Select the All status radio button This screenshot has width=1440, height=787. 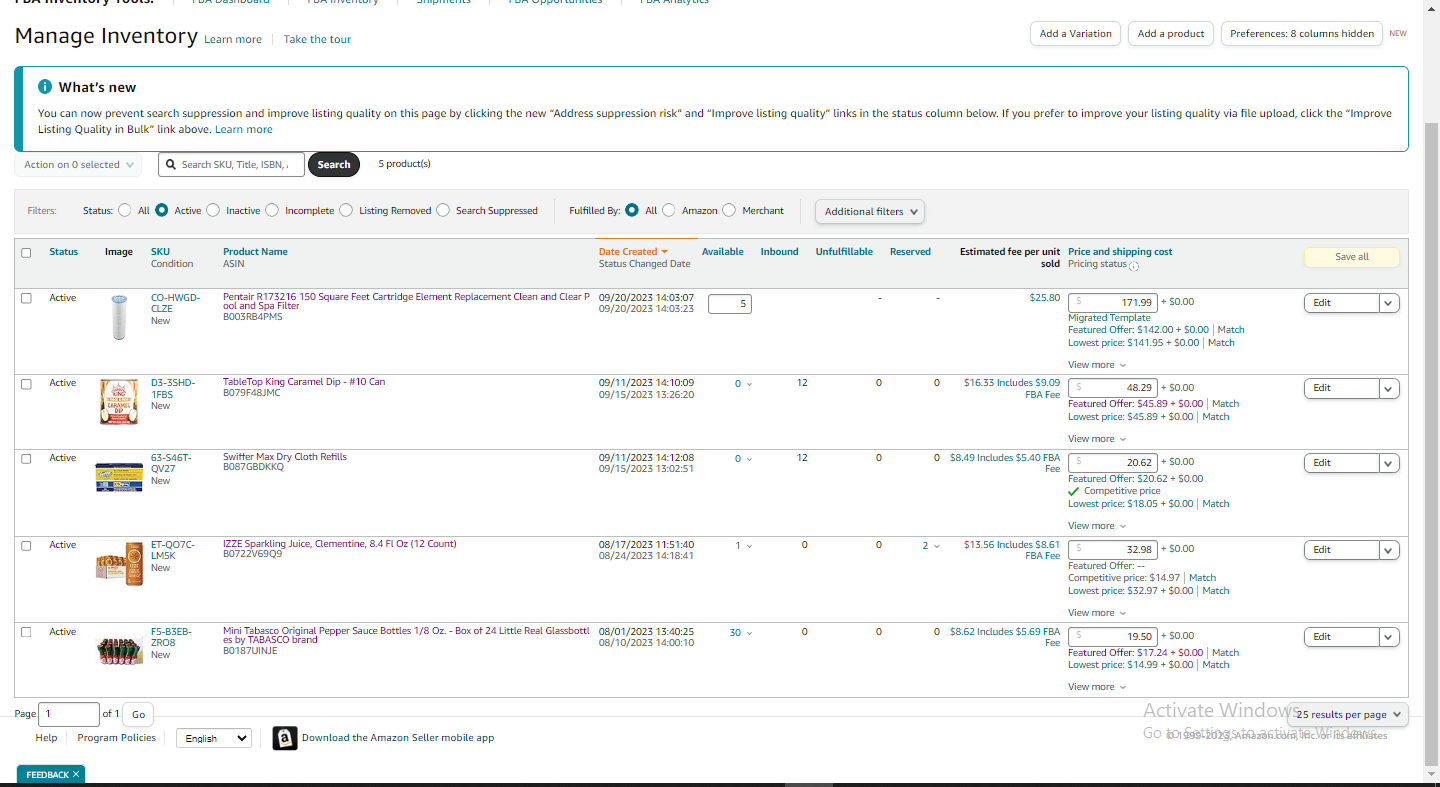[125, 211]
